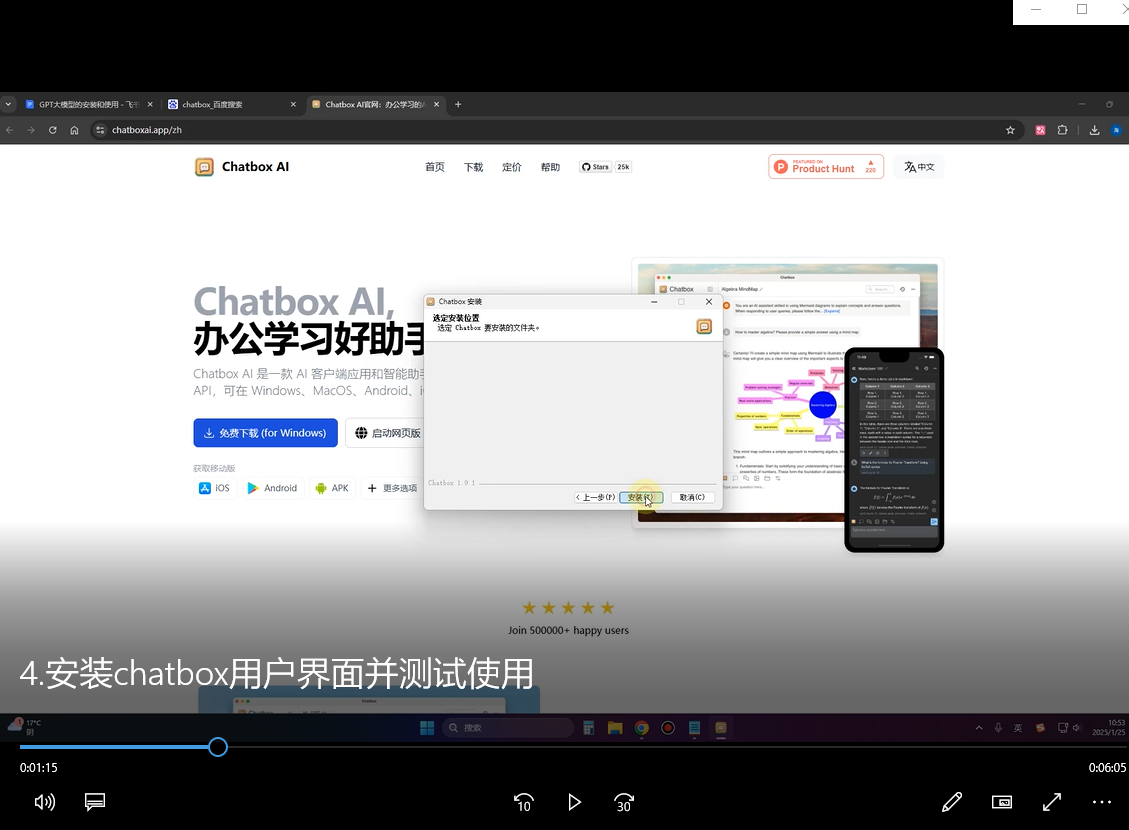
Task: Get the iOS mobile version
Action: coord(214,488)
